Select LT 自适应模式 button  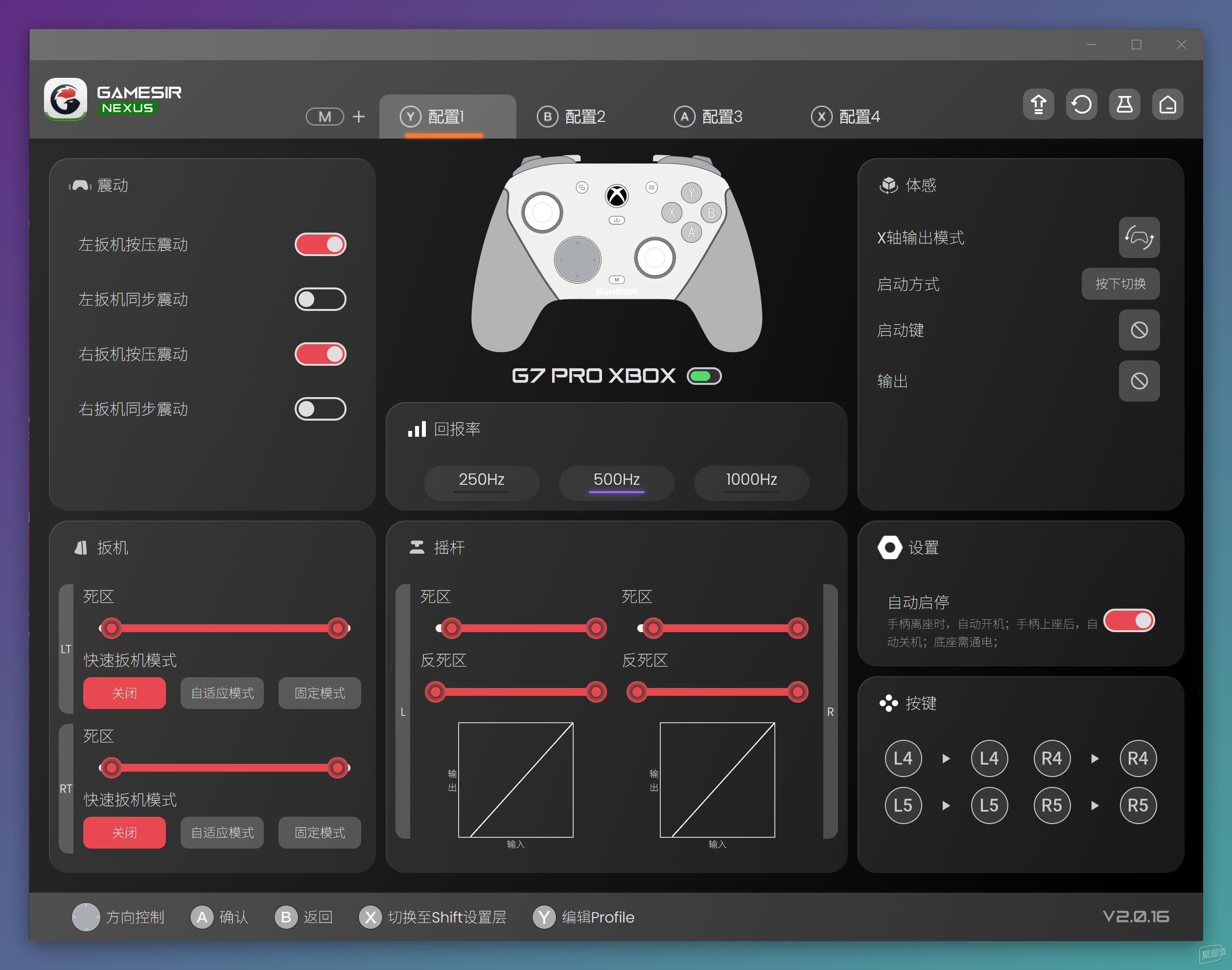[222, 693]
